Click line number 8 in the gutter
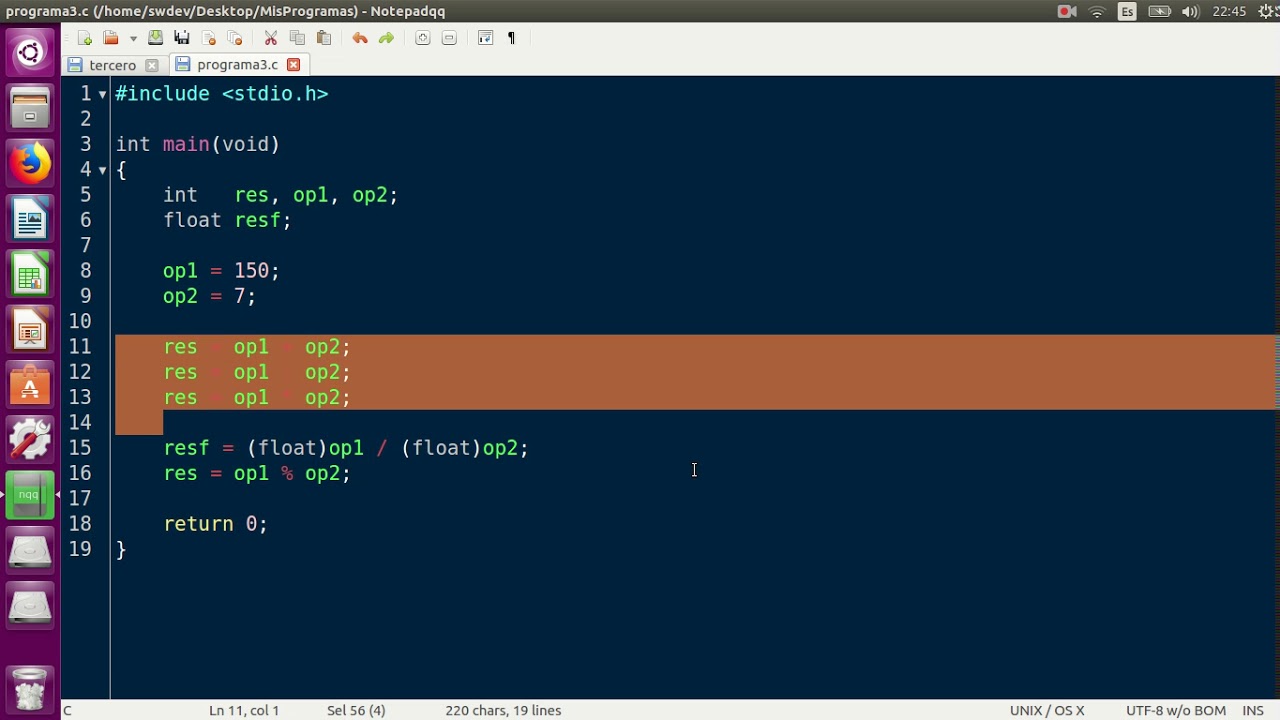Image resolution: width=1280 pixels, height=720 pixels. (x=86, y=271)
